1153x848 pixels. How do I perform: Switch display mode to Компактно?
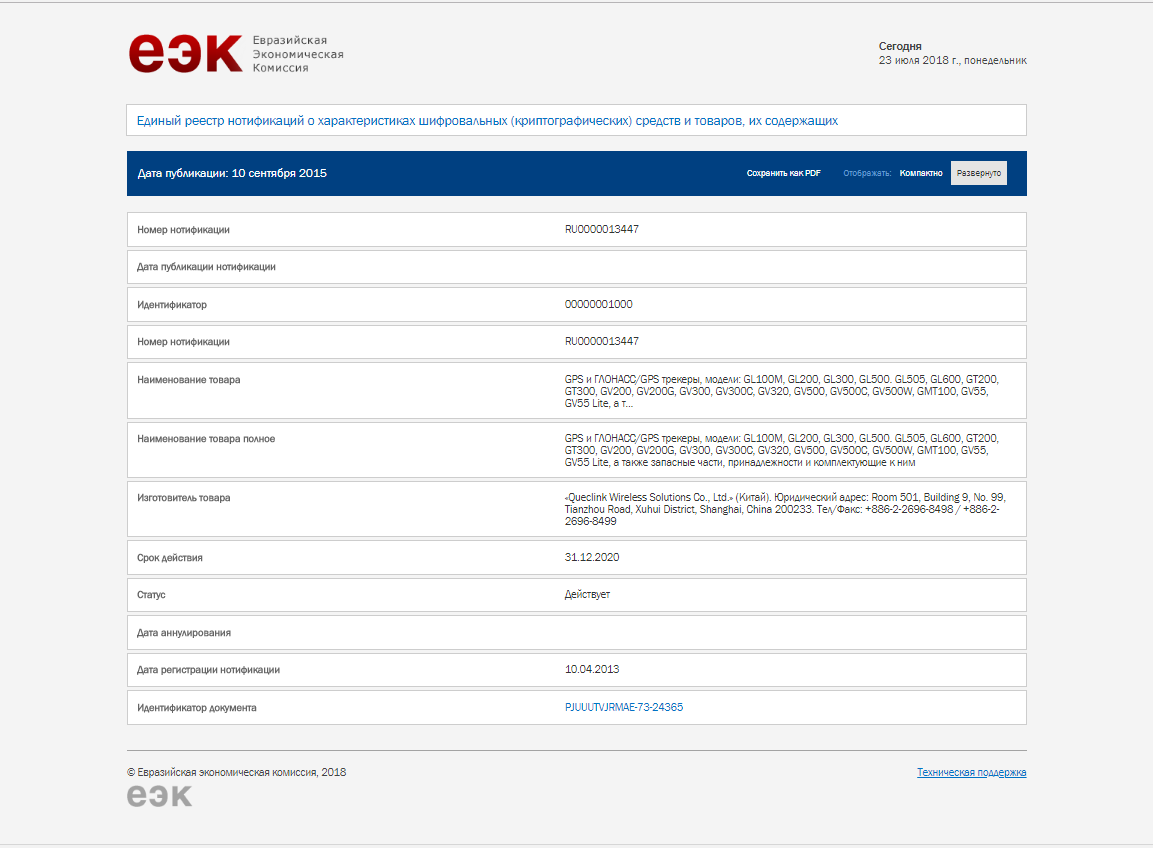[x=920, y=173]
